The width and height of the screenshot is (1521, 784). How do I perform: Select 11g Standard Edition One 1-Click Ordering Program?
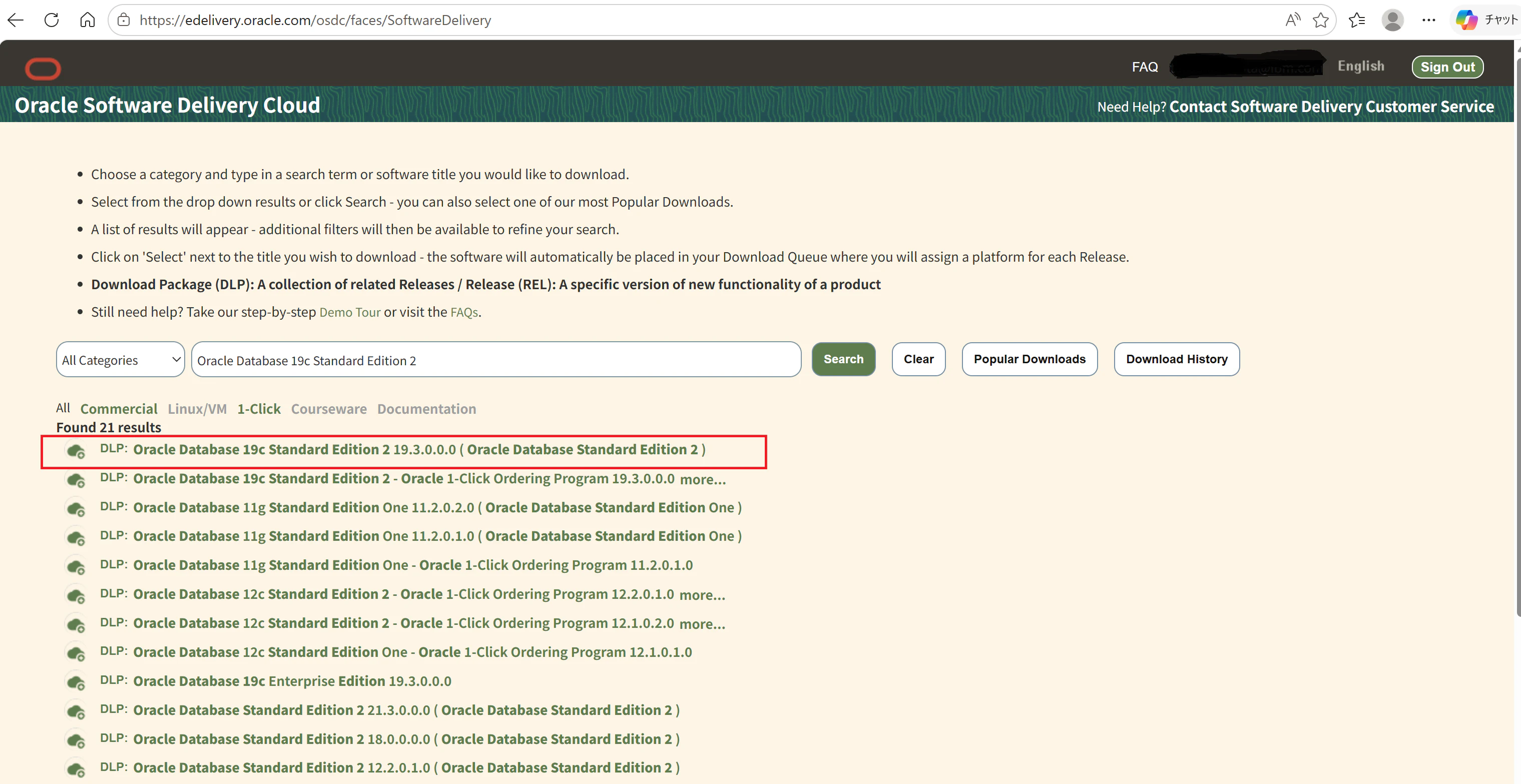[x=413, y=565]
